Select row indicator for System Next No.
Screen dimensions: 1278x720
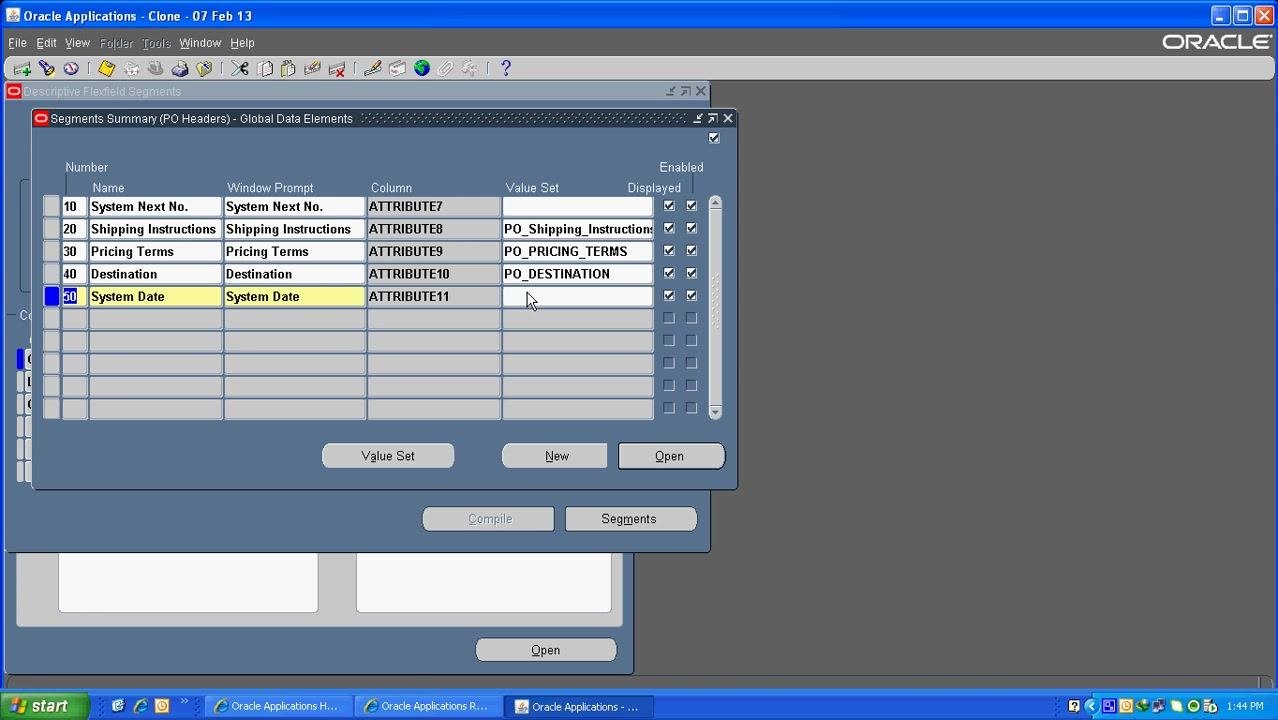coord(51,207)
